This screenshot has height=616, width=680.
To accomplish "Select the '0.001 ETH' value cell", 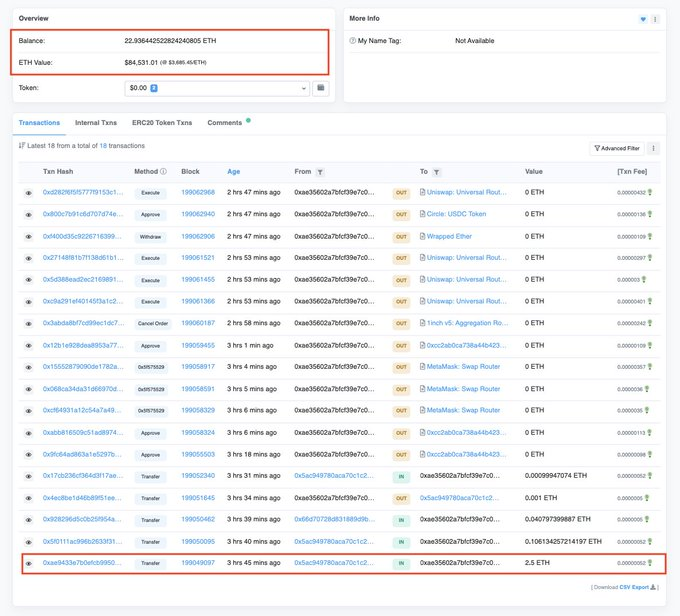I will click(x=541, y=498).
